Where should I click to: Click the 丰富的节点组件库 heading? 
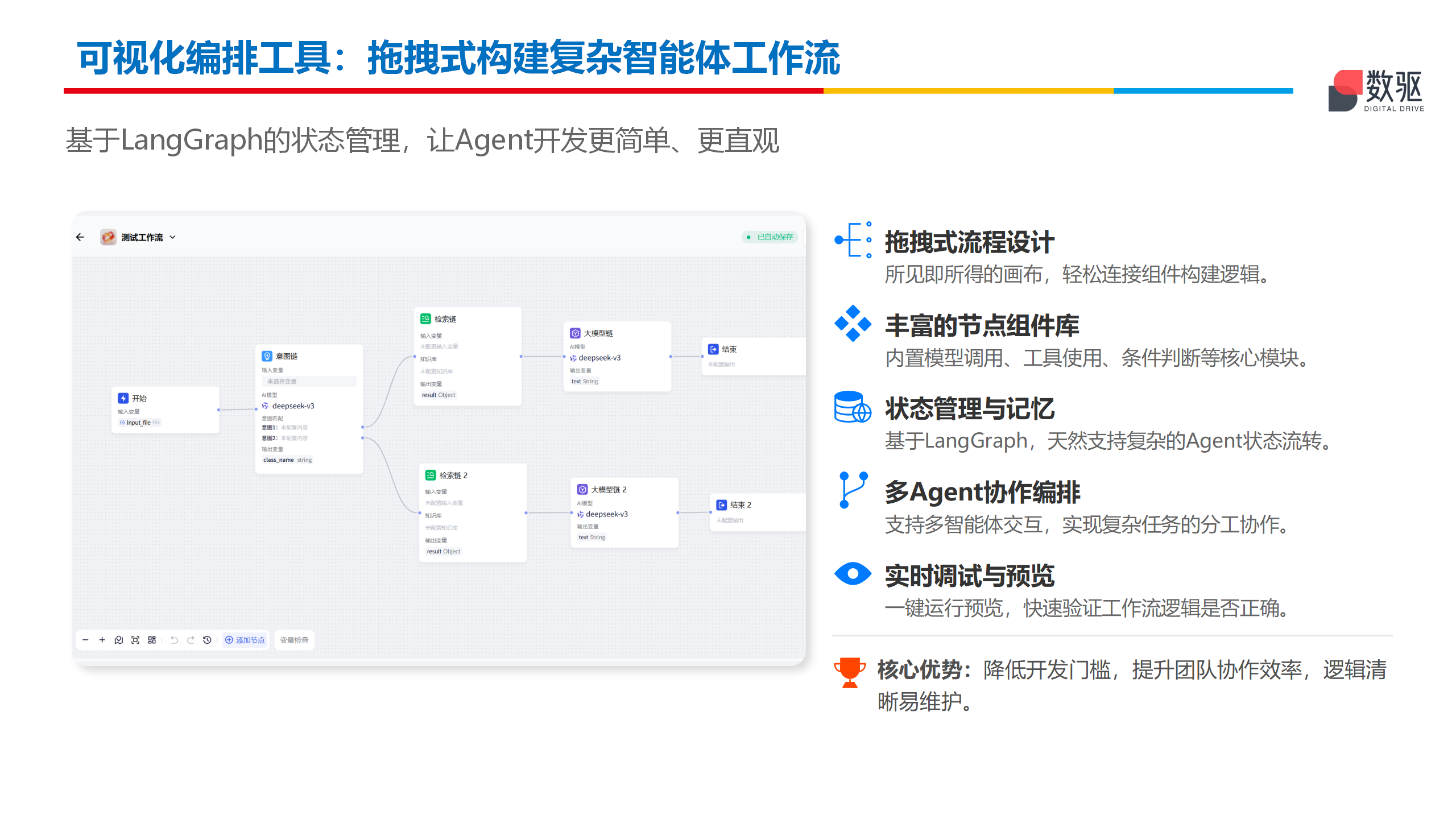click(982, 326)
